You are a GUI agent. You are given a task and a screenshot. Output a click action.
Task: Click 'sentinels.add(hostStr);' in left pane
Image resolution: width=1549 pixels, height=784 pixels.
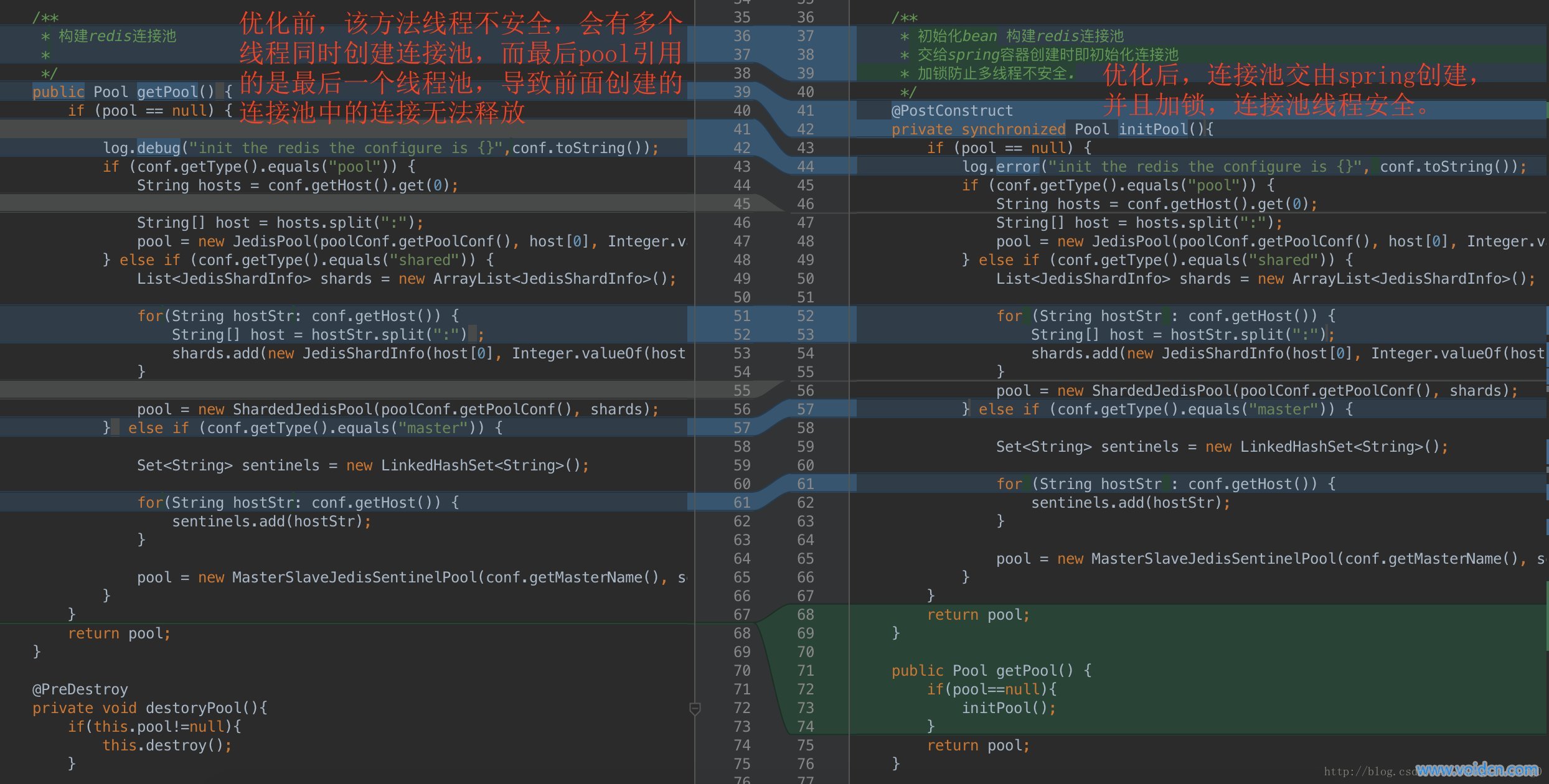coord(271,521)
